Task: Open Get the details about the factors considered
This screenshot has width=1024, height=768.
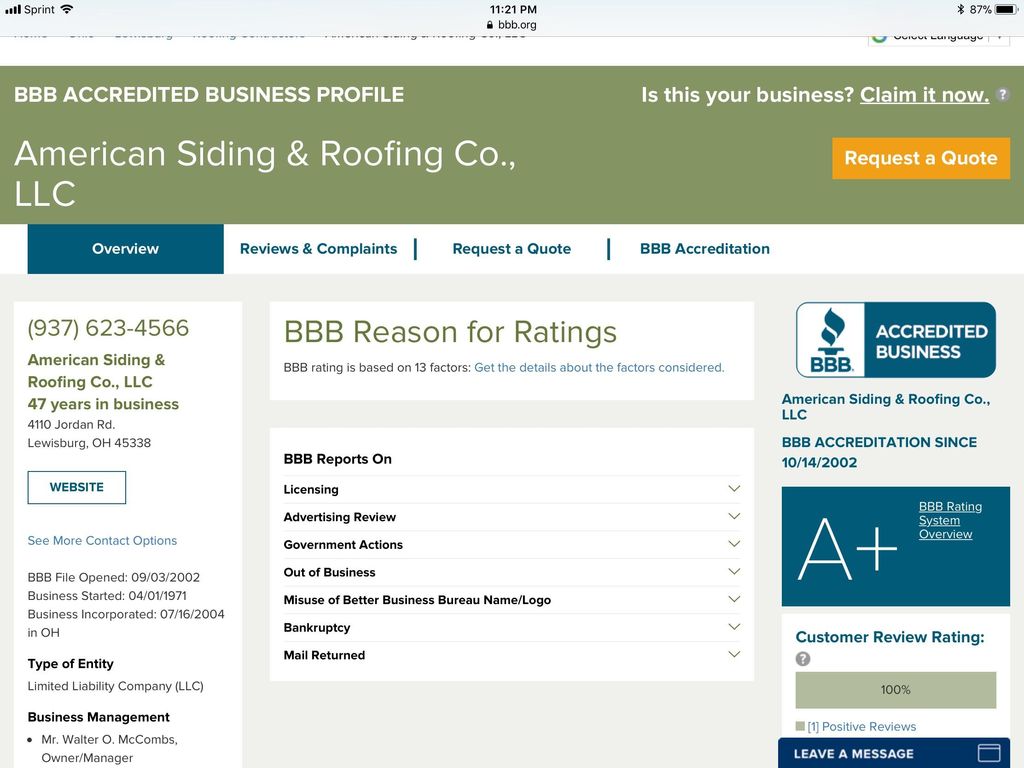Action: tap(599, 368)
